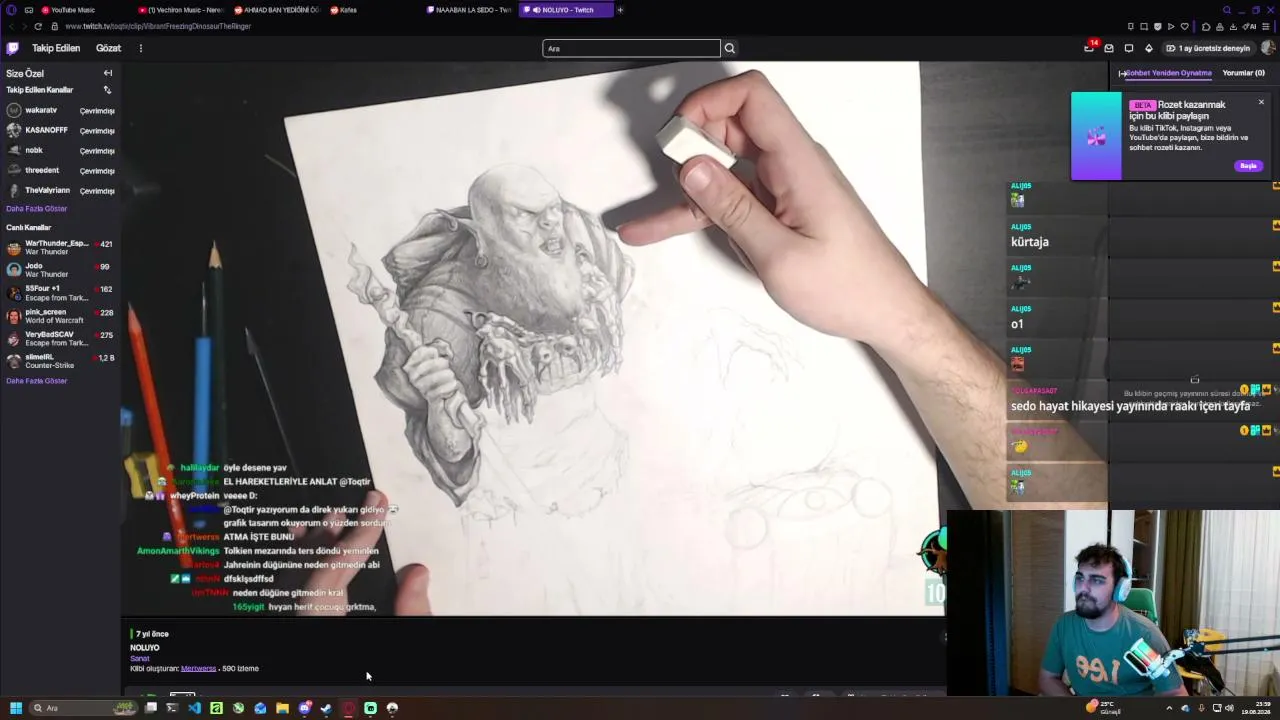Click the magnifier search button beside Ara field
The width and height of the screenshot is (1280, 720).
point(730,48)
